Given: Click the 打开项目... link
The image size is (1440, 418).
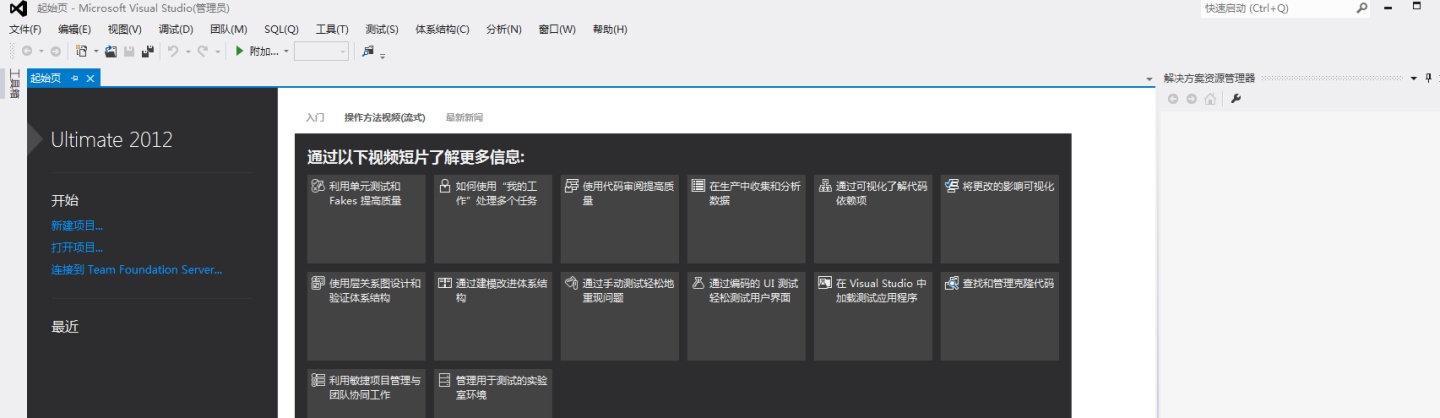Looking at the screenshot, I should (x=77, y=248).
